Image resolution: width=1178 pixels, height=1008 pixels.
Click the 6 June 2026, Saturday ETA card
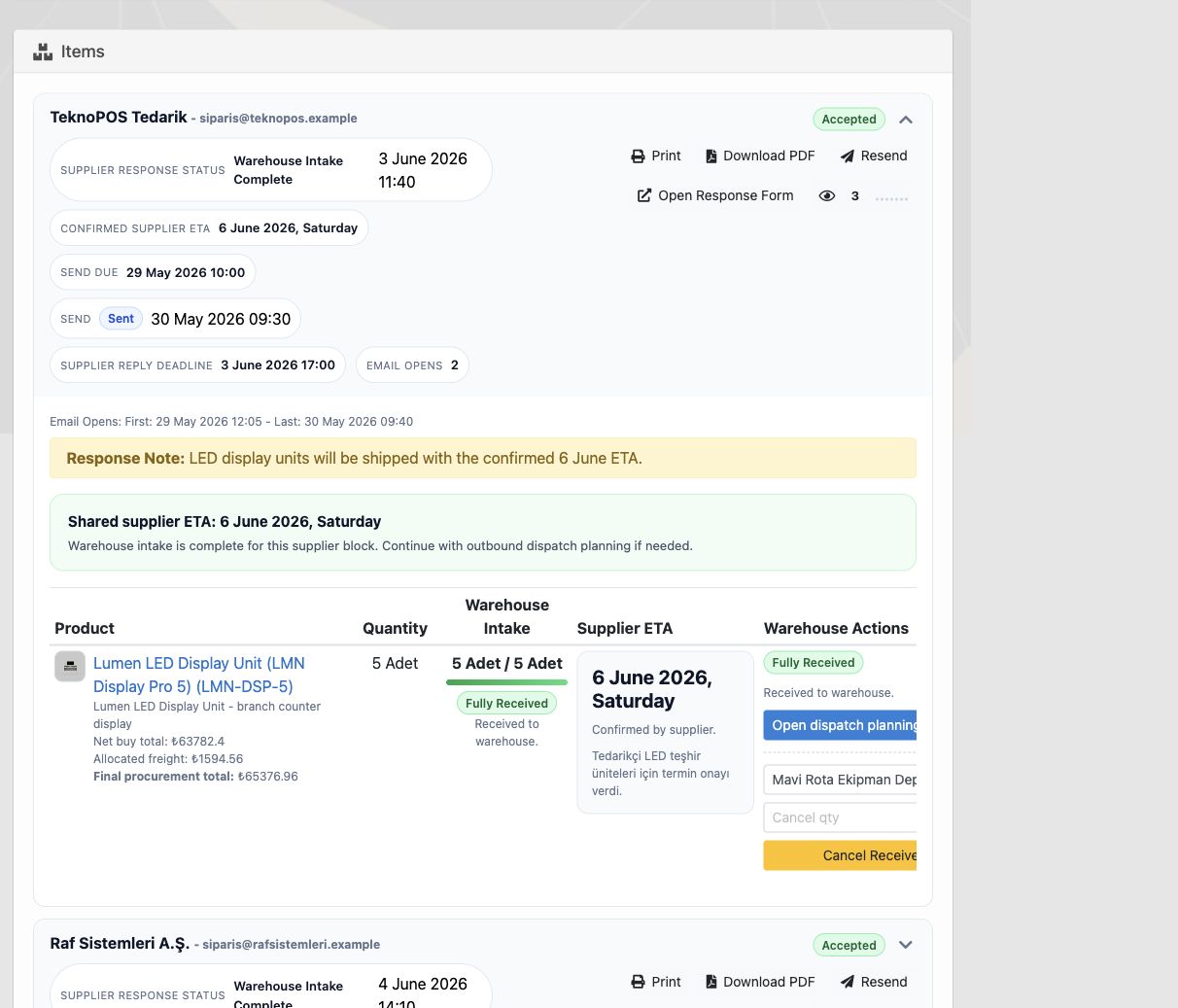click(x=666, y=732)
